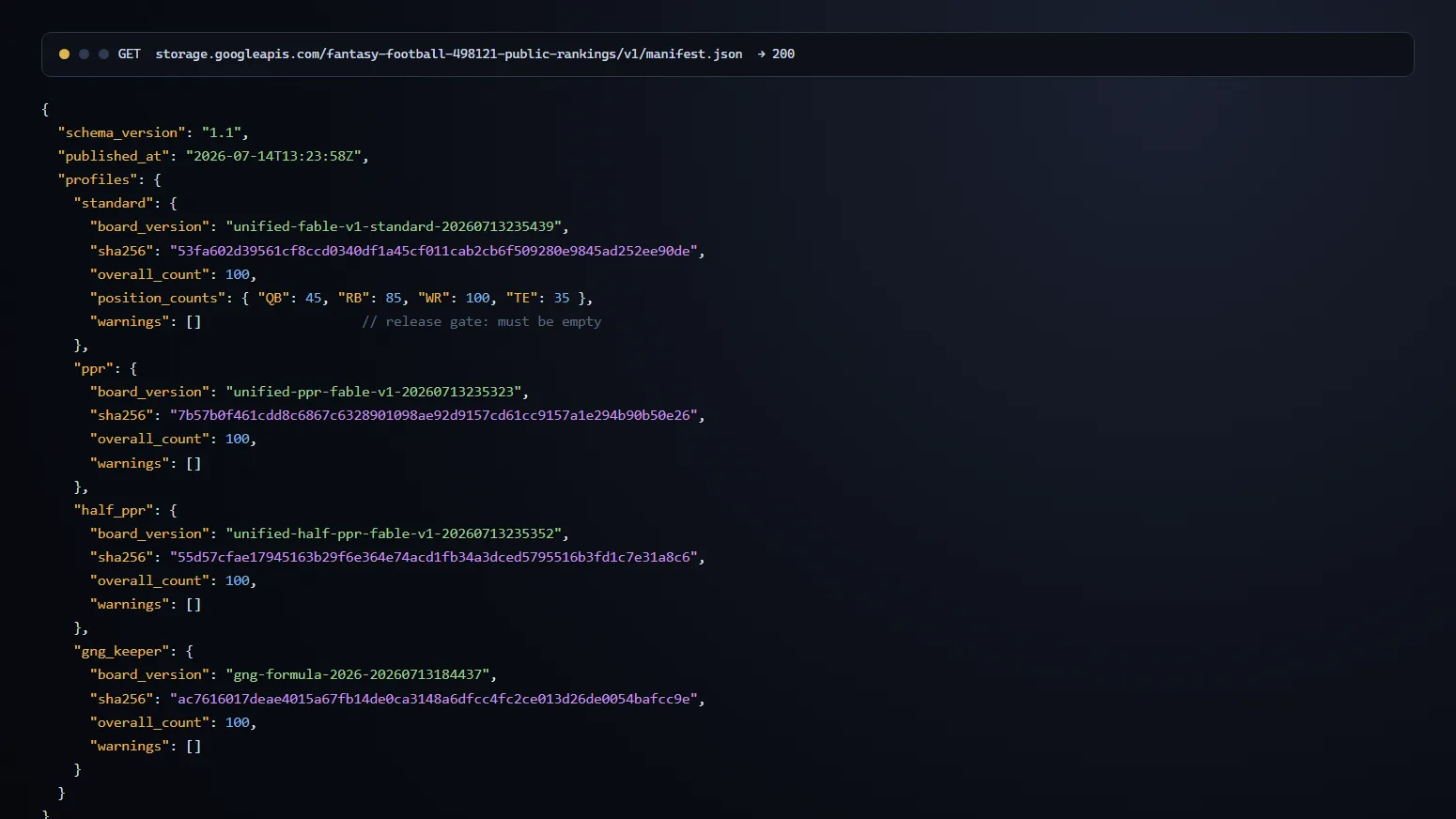
Task: Click the "position_counts" key
Action: (158, 298)
